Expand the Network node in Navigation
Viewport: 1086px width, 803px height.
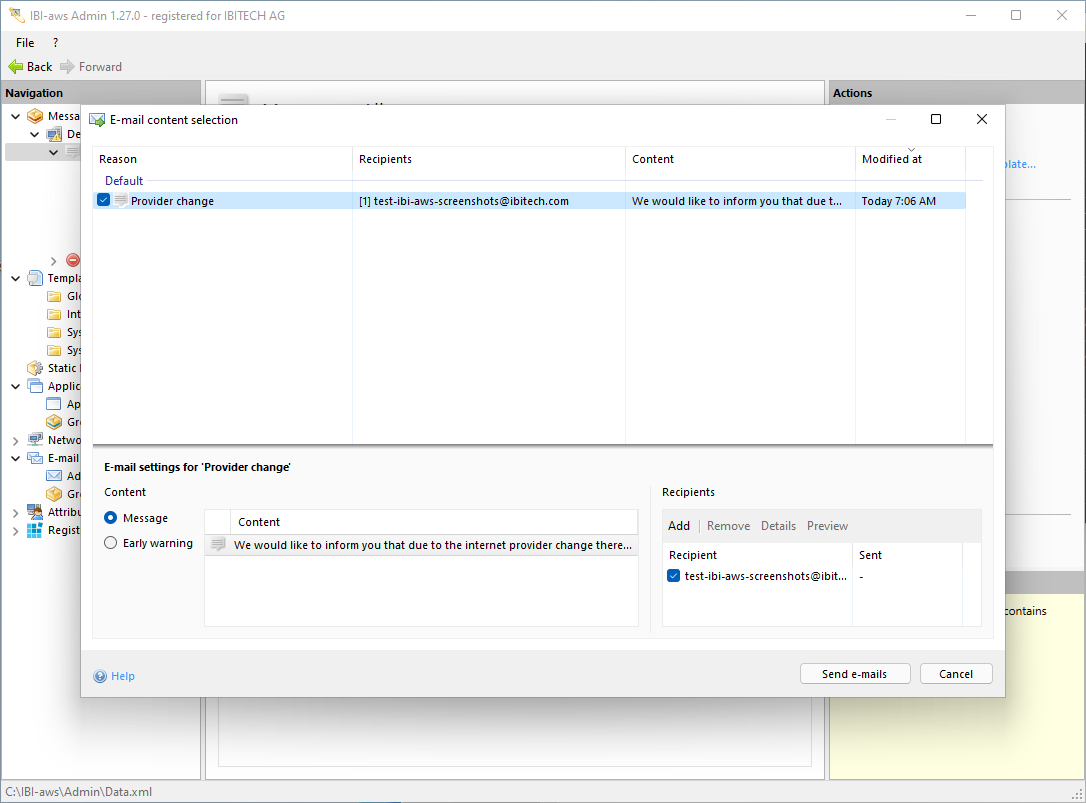point(16,440)
